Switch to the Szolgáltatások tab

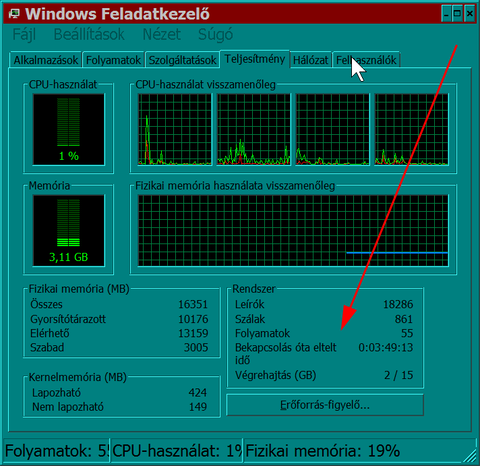point(182,60)
